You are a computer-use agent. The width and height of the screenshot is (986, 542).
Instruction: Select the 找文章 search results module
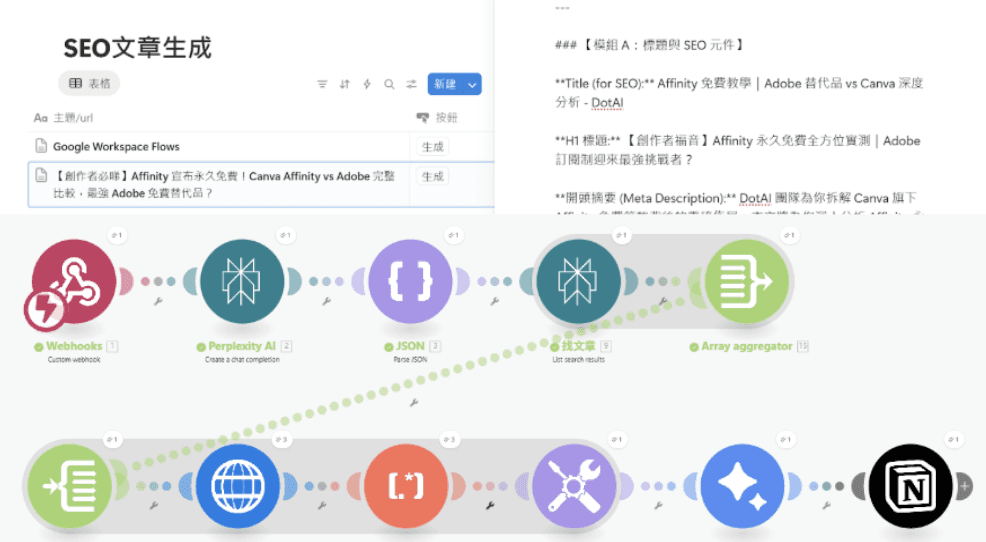pyautogui.click(x=578, y=281)
